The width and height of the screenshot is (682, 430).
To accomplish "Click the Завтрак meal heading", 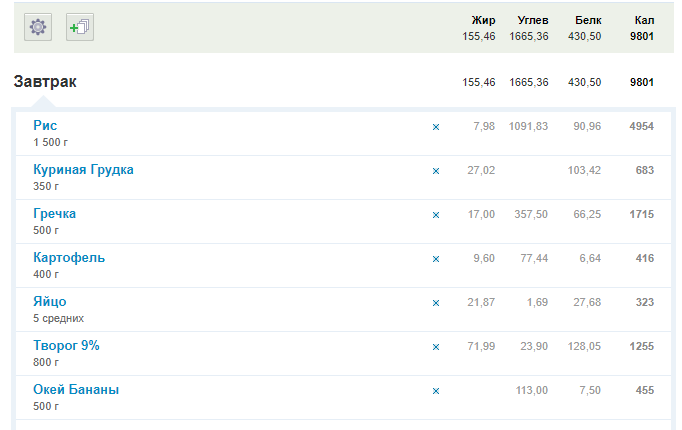I will point(45,82).
